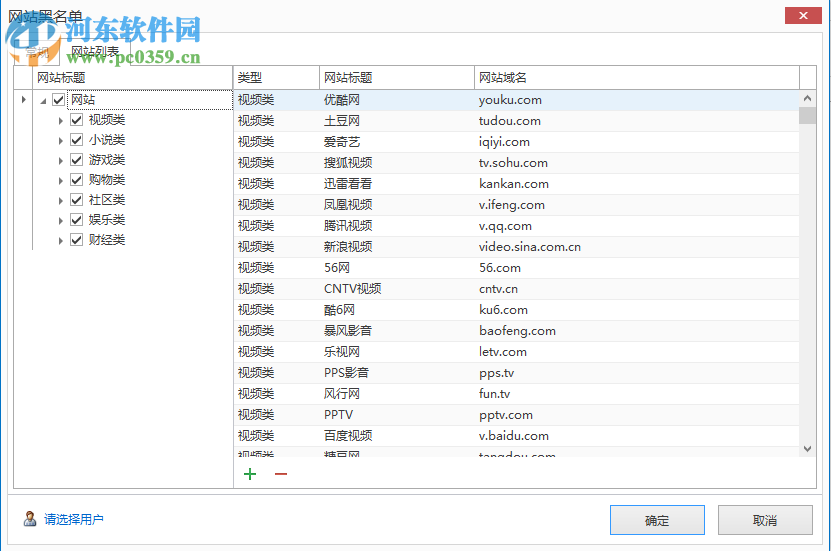Toggle the 网站 root checkbox
Viewport: 831px width, 551px height.
(x=59, y=100)
